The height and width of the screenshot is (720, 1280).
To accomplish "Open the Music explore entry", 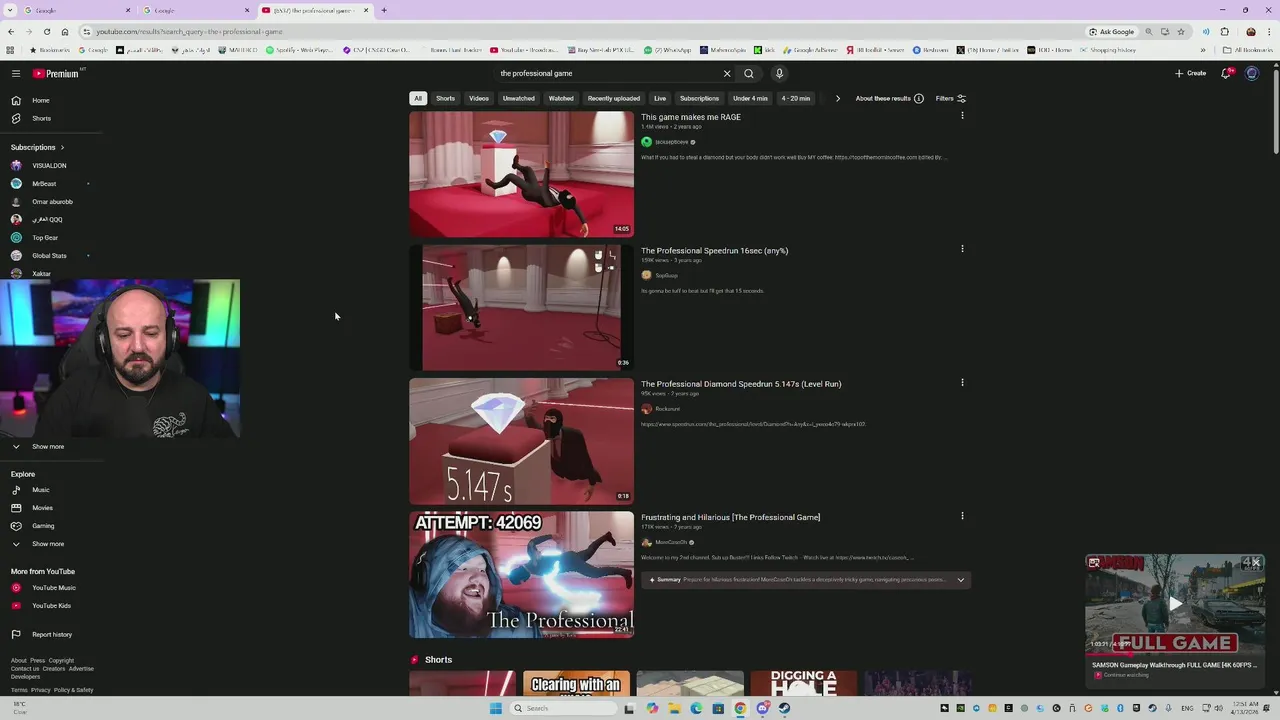I will click(40, 490).
